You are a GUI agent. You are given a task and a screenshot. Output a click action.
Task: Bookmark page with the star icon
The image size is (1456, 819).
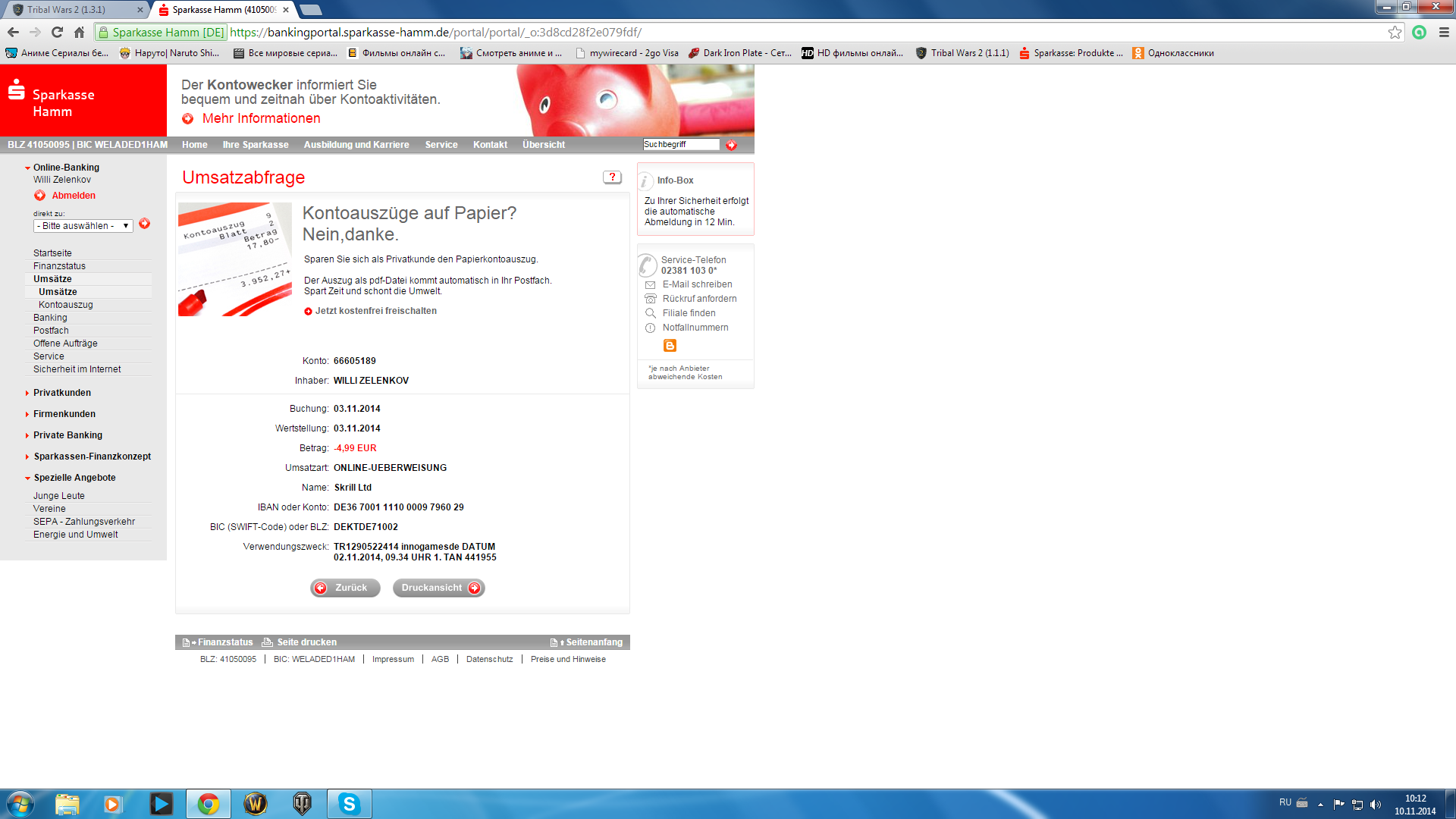[1395, 32]
